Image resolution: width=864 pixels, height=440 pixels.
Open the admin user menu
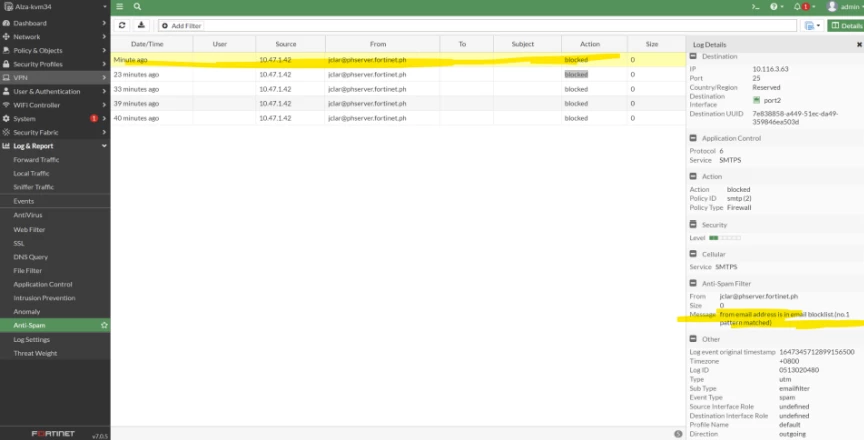pos(845,7)
